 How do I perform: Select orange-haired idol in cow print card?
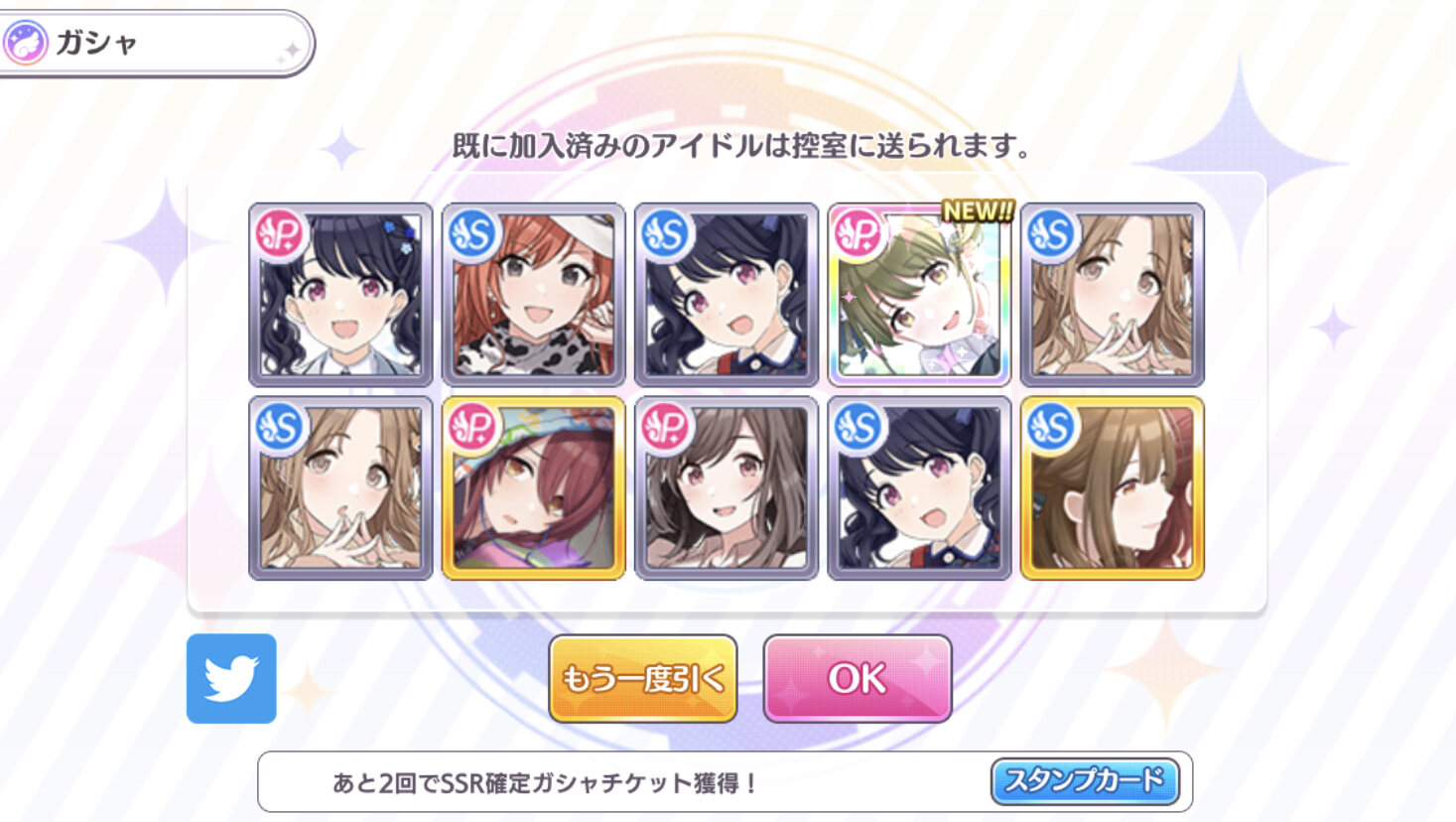click(533, 295)
